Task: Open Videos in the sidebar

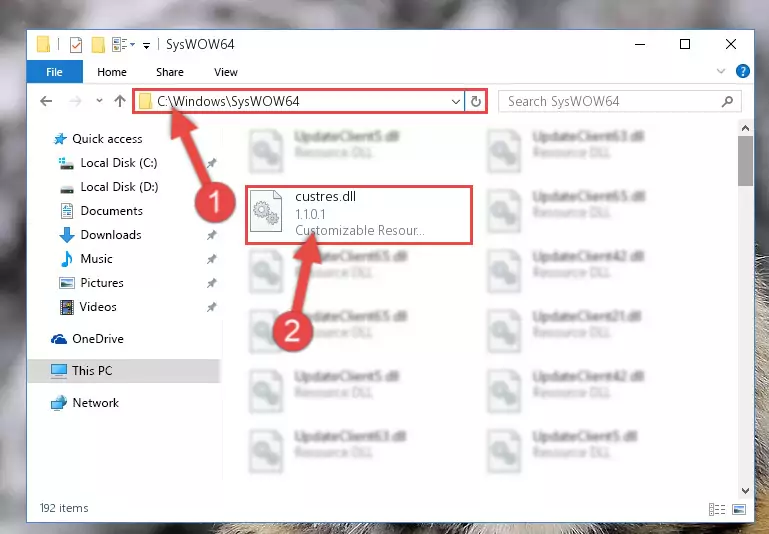Action: pyautogui.click(x=98, y=307)
